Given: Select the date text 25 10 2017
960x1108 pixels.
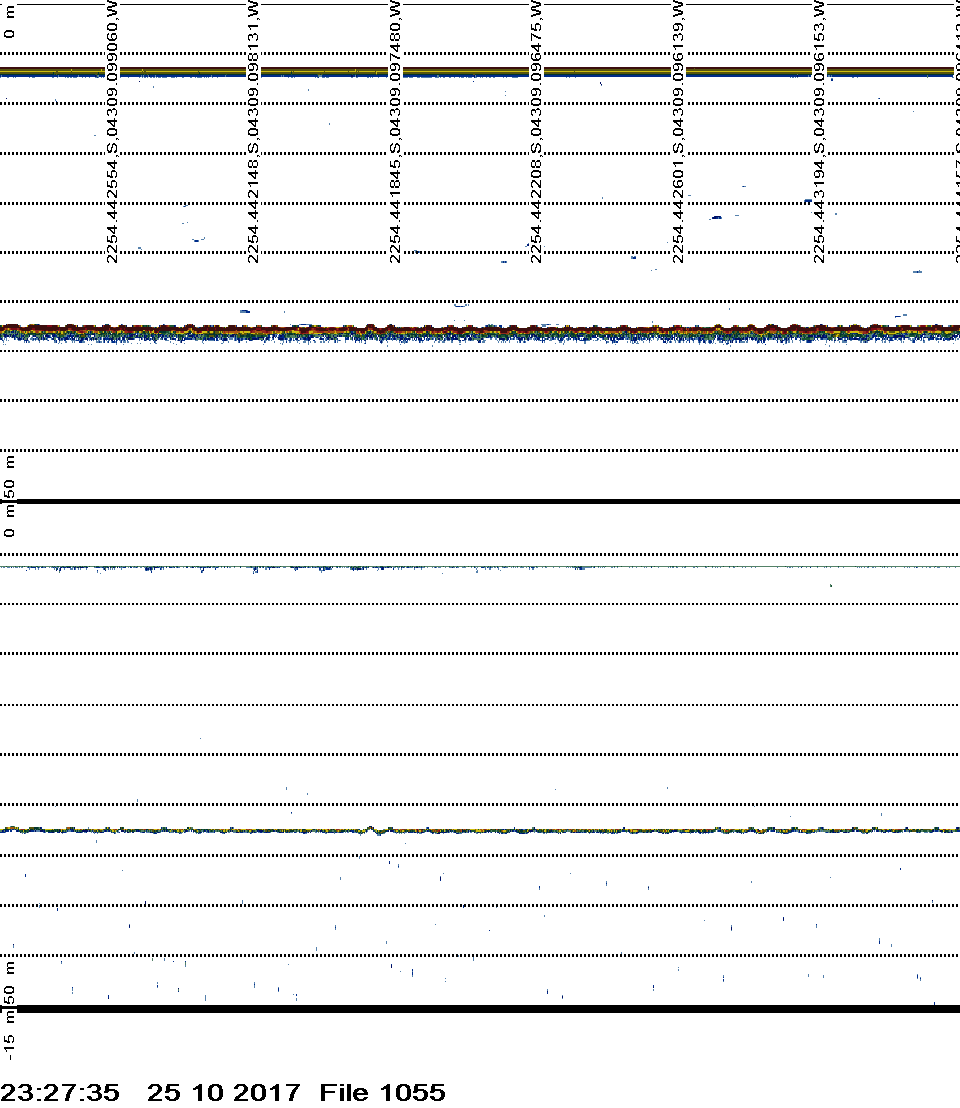Looking at the screenshot, I should click(223, 1092).
